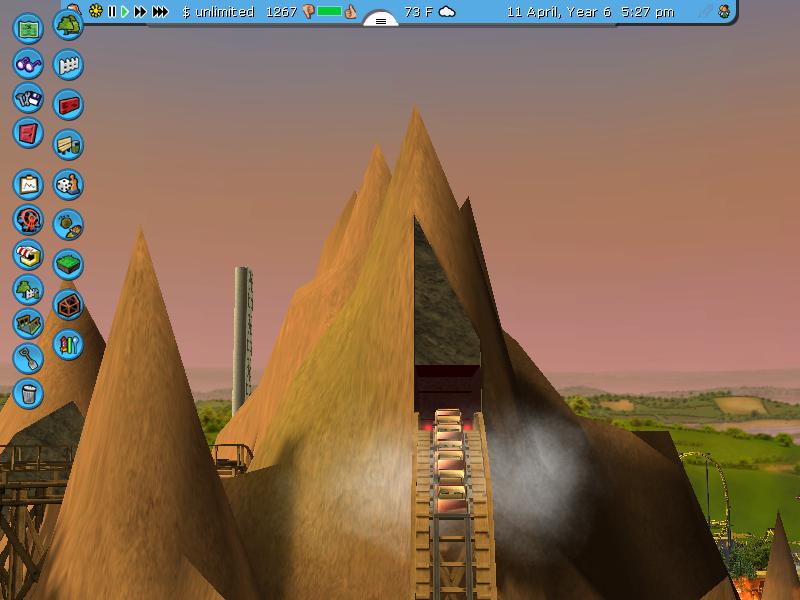Click the red book park management icon
800x600 pixels.
click(x=28, y=133)
